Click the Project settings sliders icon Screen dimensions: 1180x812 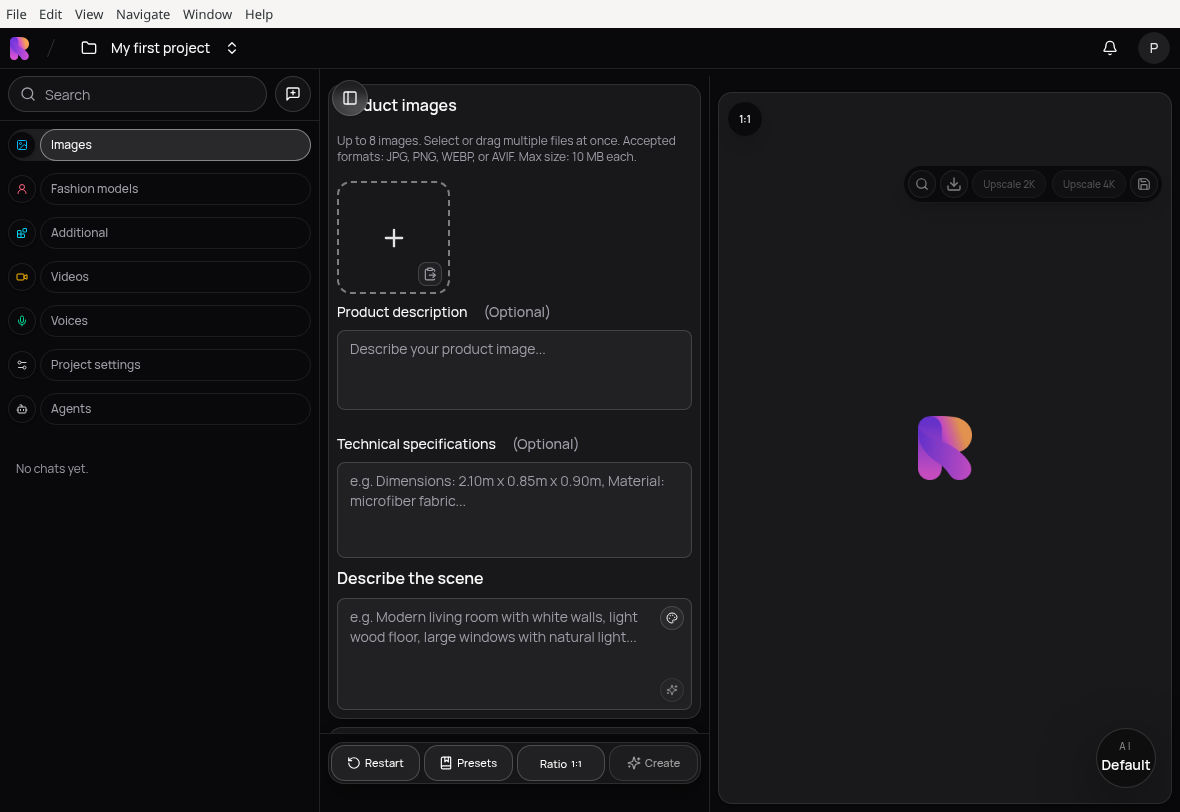pos(22,365)
